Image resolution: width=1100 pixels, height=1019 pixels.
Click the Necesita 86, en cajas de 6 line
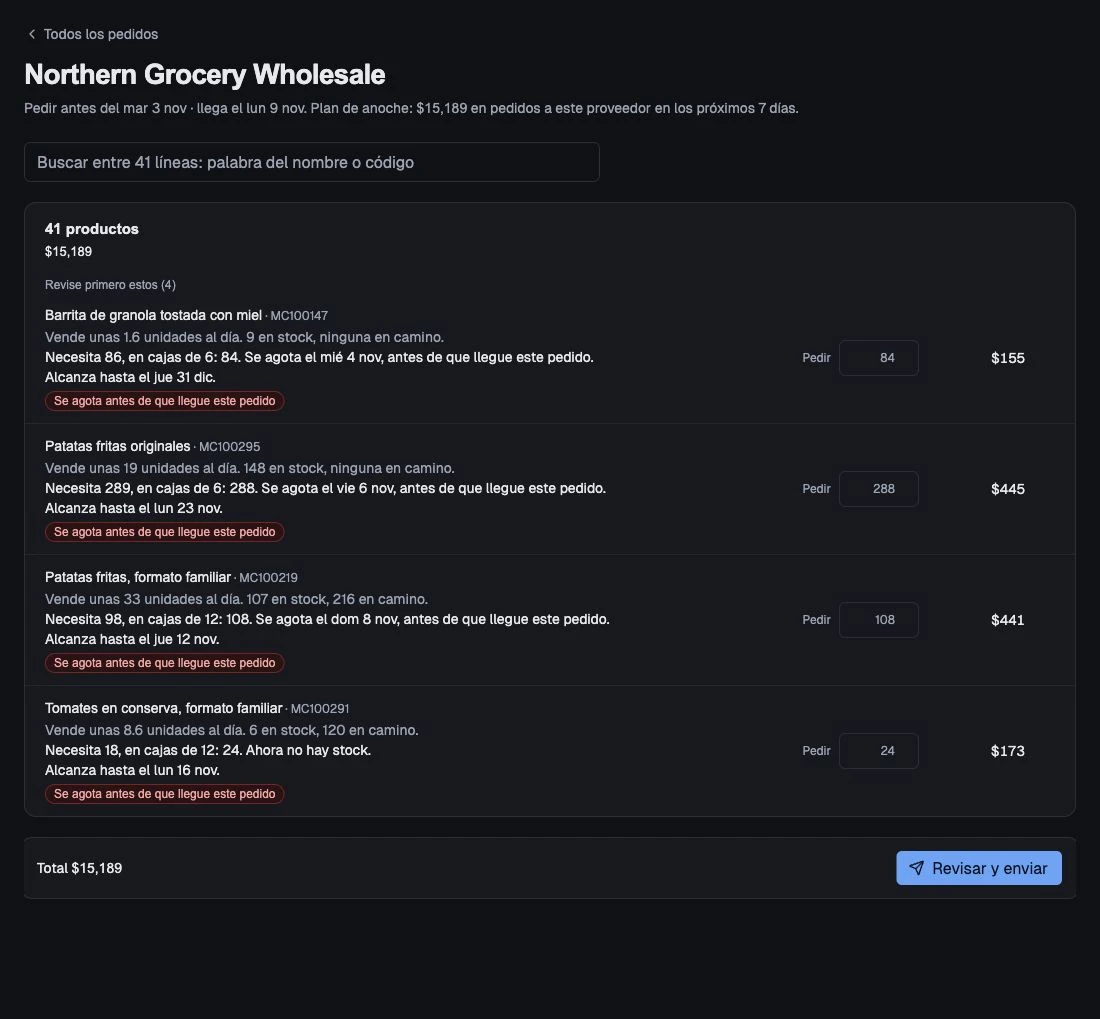(x=319, y=358)
